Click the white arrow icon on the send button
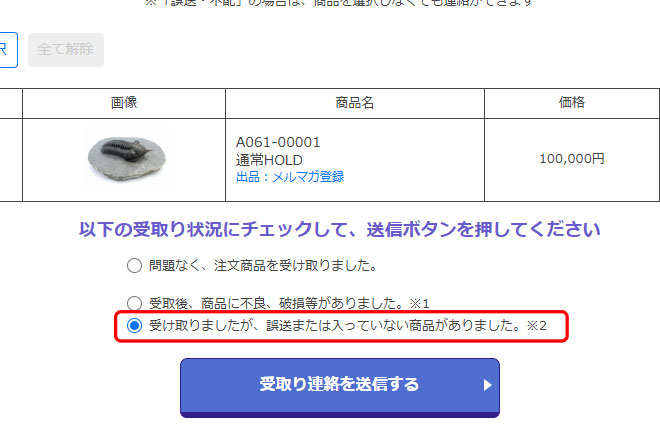Image resolution: width=660 pixels, height=440 pixels. click(x=487, y=385)
